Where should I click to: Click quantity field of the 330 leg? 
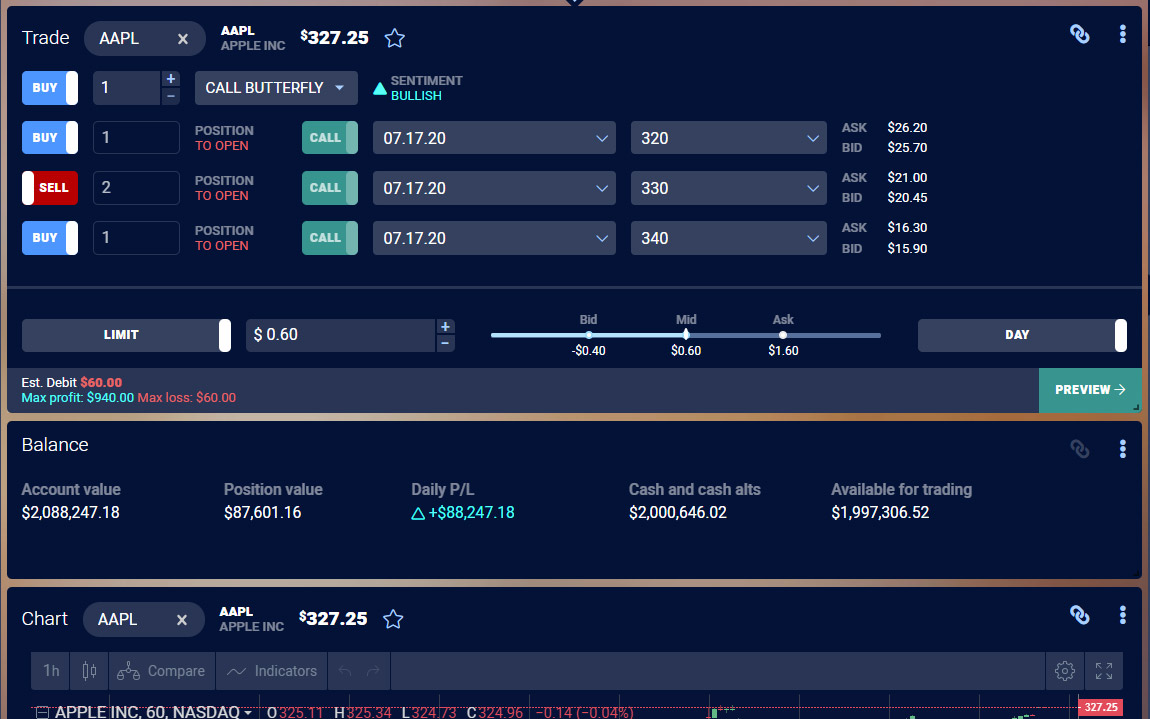pyautogui.click(x=136, y=188)
